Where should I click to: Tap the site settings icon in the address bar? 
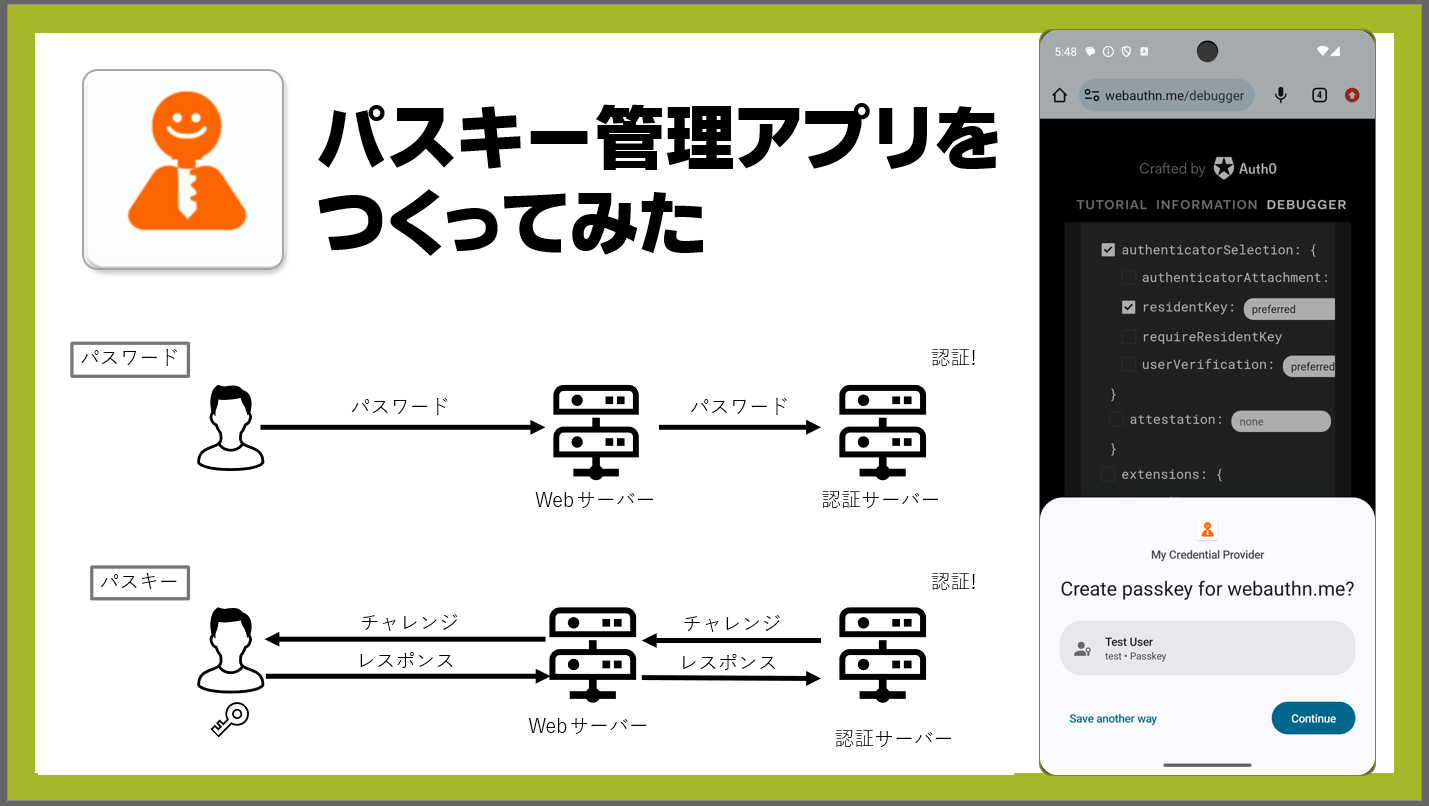[x=1092, y=95]
